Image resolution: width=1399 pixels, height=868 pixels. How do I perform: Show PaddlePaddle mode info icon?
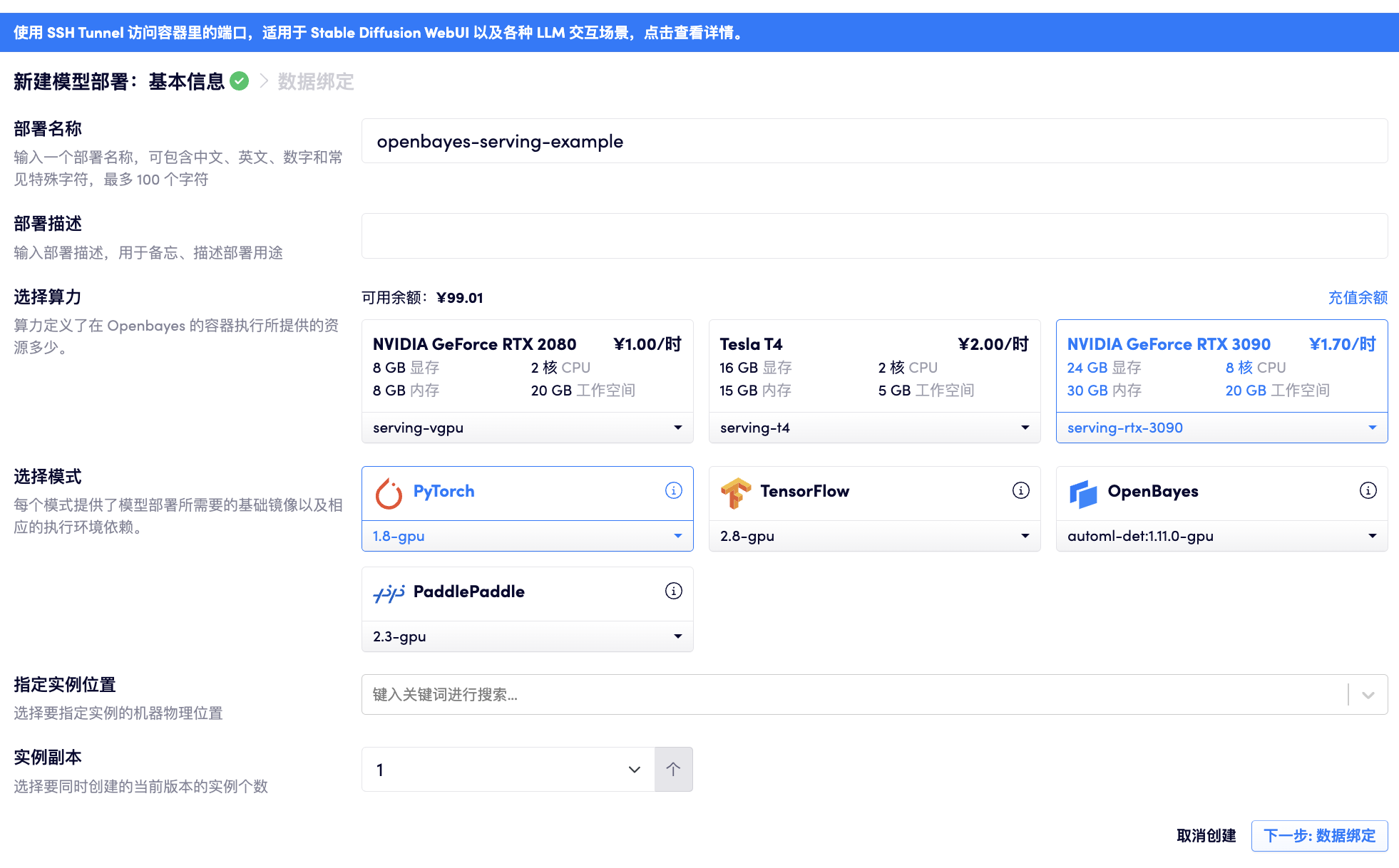coord(673,591)
